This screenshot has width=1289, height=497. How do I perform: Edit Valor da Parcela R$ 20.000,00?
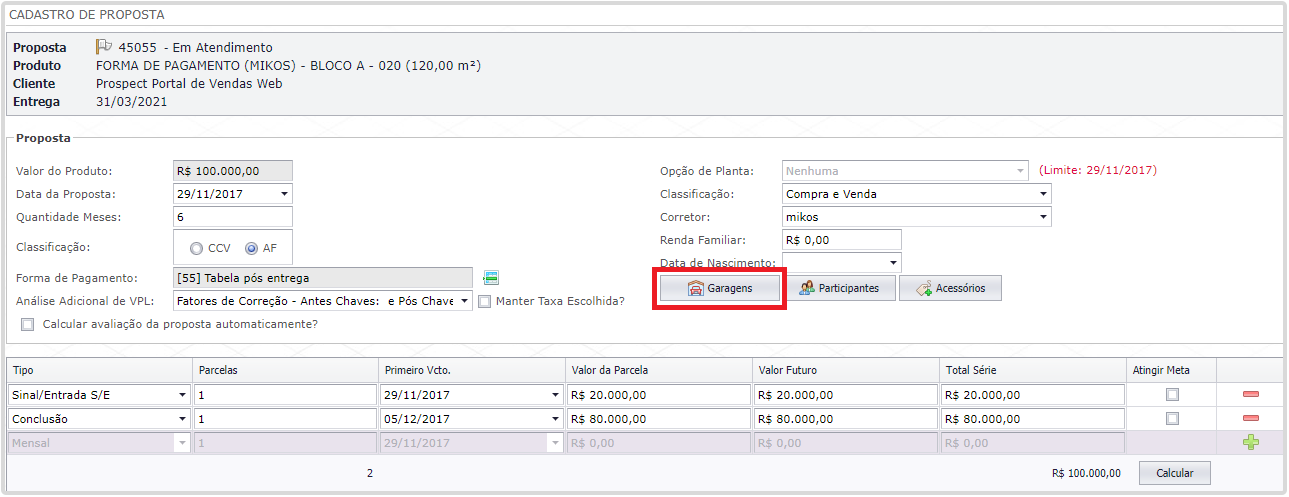click(659, 395)
